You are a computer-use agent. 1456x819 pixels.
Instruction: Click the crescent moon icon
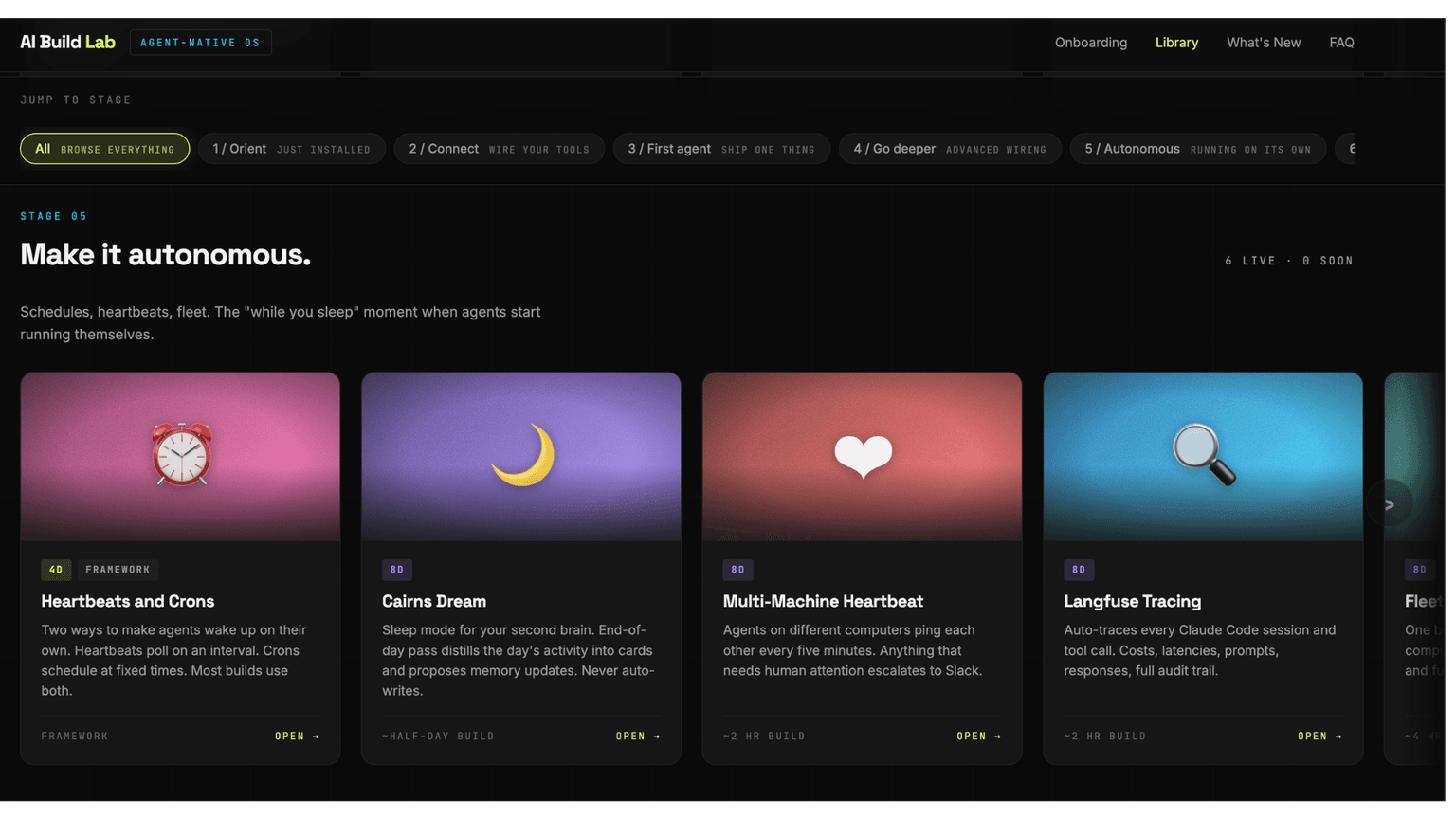click(x=522, y=455)
